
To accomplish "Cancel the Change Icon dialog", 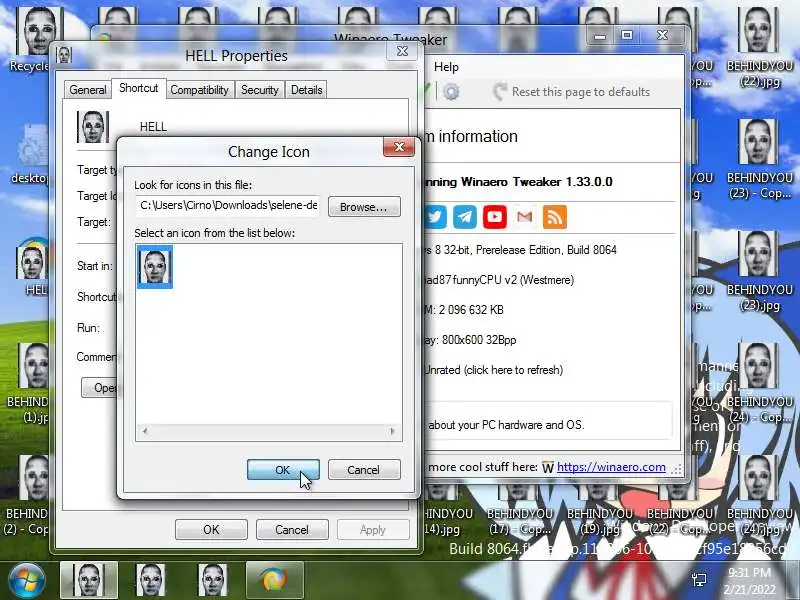I will (364, 469).
